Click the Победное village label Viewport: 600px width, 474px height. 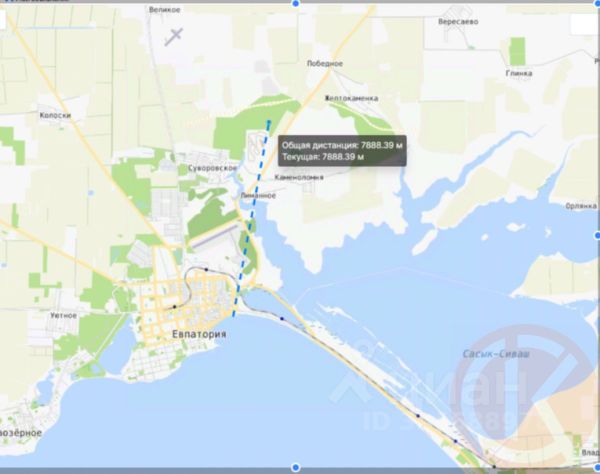pyautogui.click(x=325, y=64)
